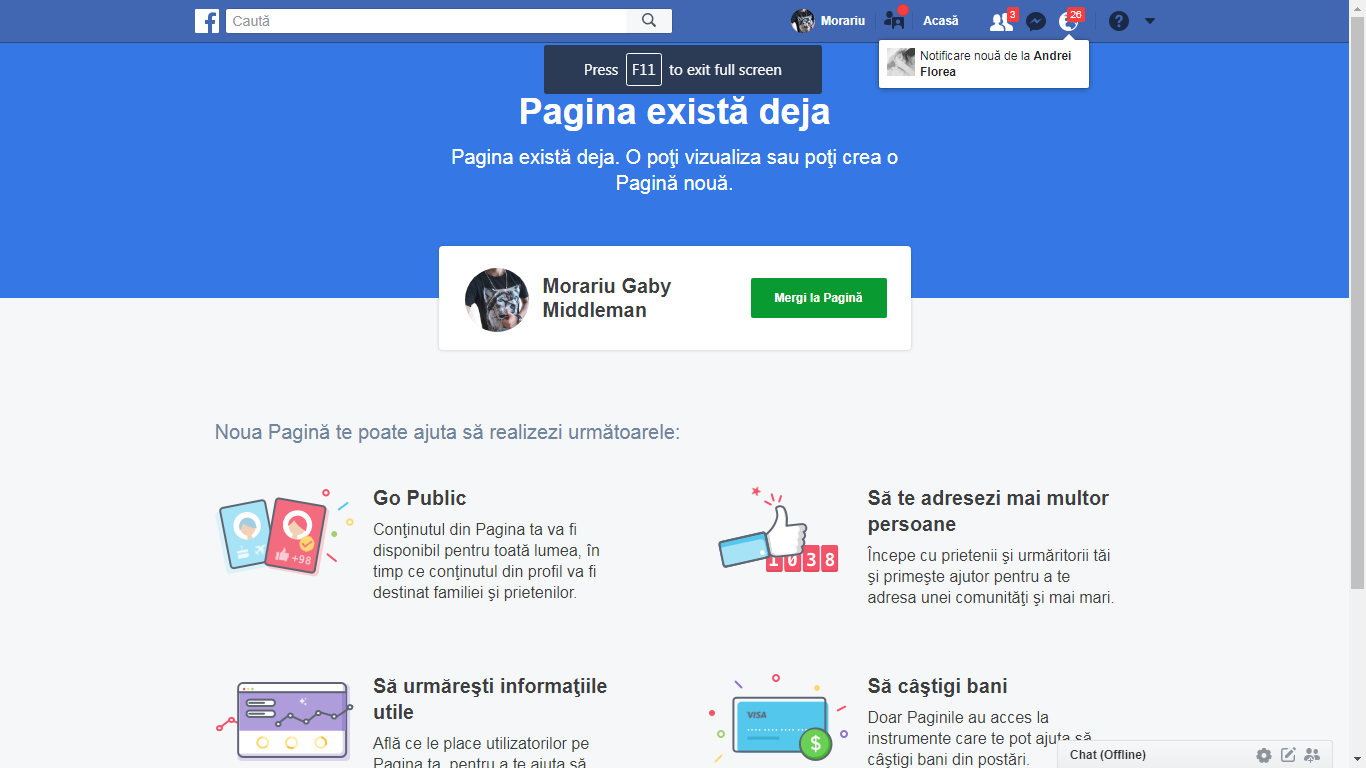This screenshot has height=768, width=1366.
Task: Click the new message compose icon in chat bar
Action: (x=1288, y=755)
